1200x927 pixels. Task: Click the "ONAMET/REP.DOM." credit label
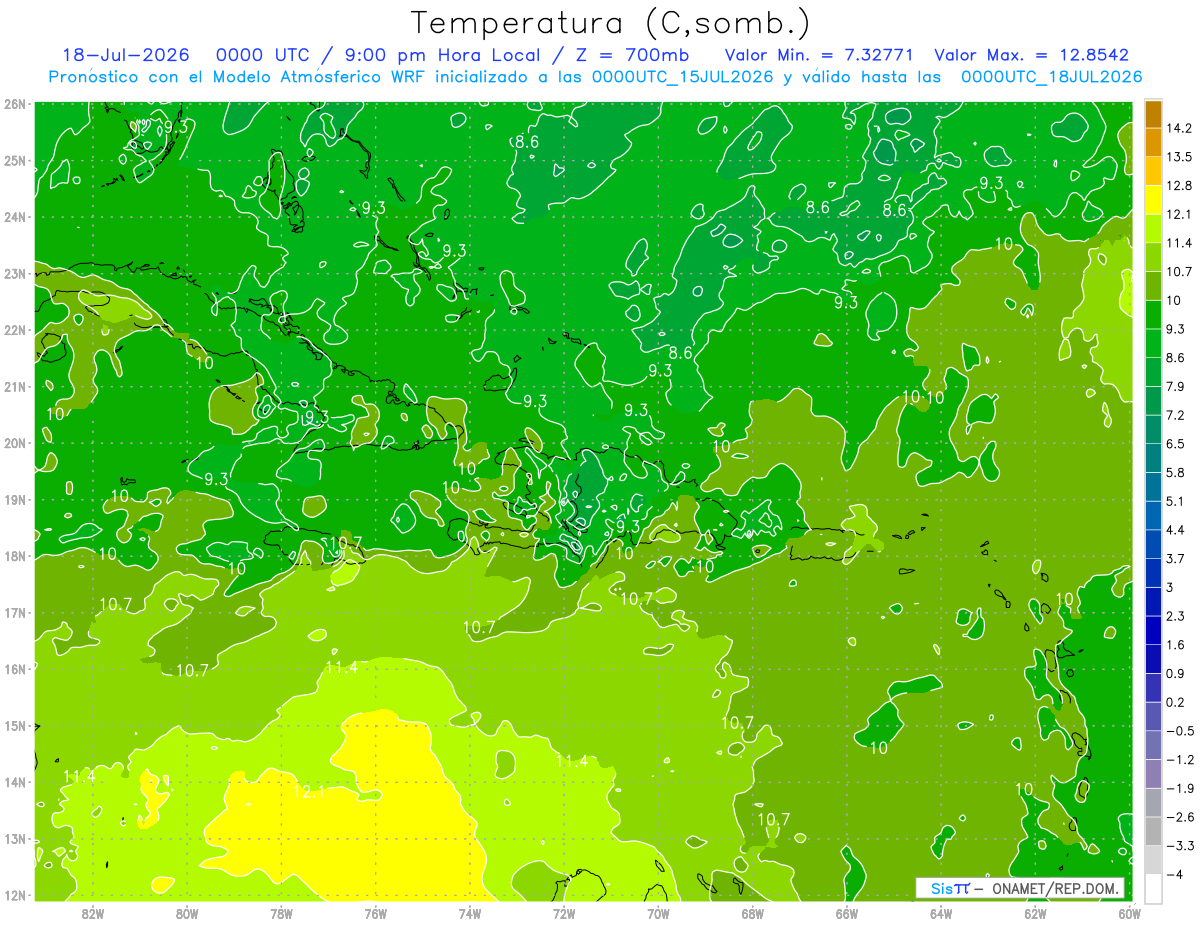(1055, 888)
